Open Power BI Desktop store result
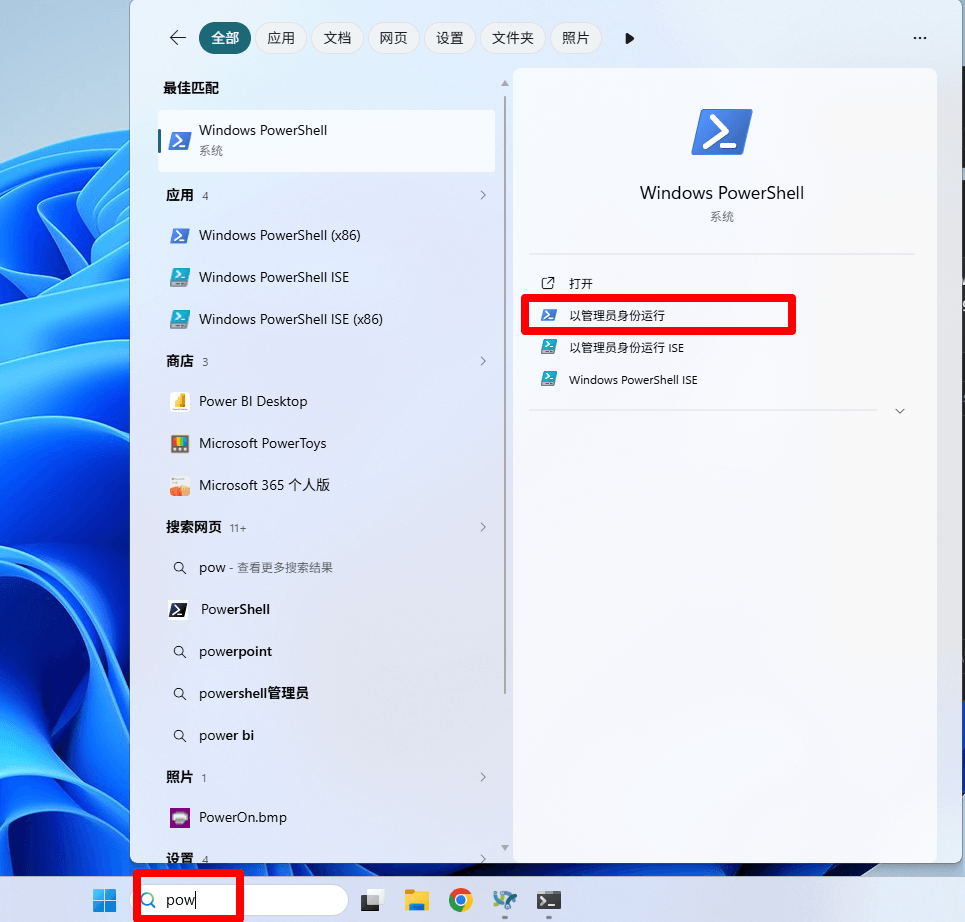965x922 pixels. point(253,402)
